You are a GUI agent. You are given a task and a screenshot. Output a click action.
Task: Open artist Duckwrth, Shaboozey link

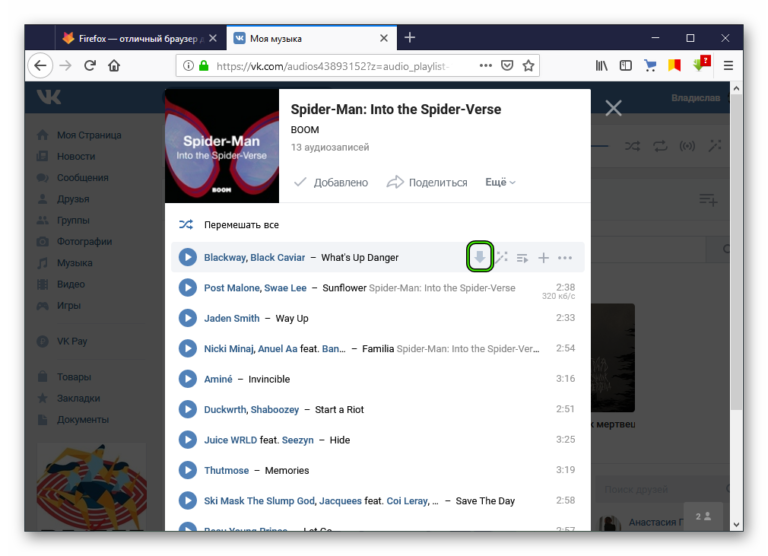click(x=251, y=410)
